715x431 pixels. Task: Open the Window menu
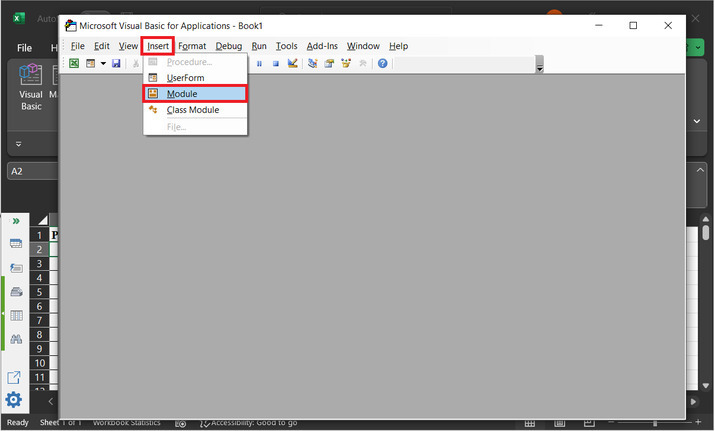click(363, 46)
